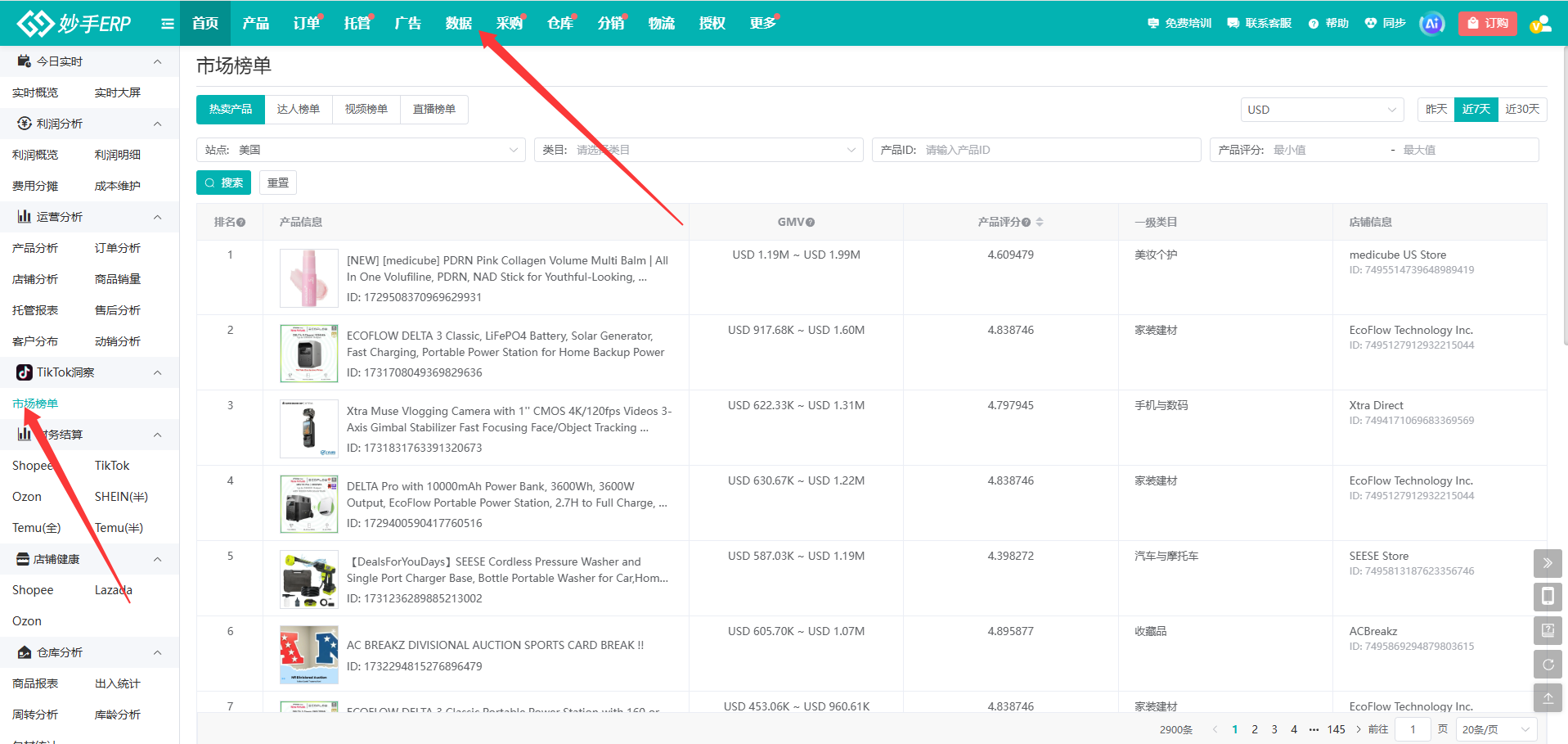This screenshot has width=1568, height=744.
Task: Click the 搜索 search button
Action: click(x=223, y=183)
